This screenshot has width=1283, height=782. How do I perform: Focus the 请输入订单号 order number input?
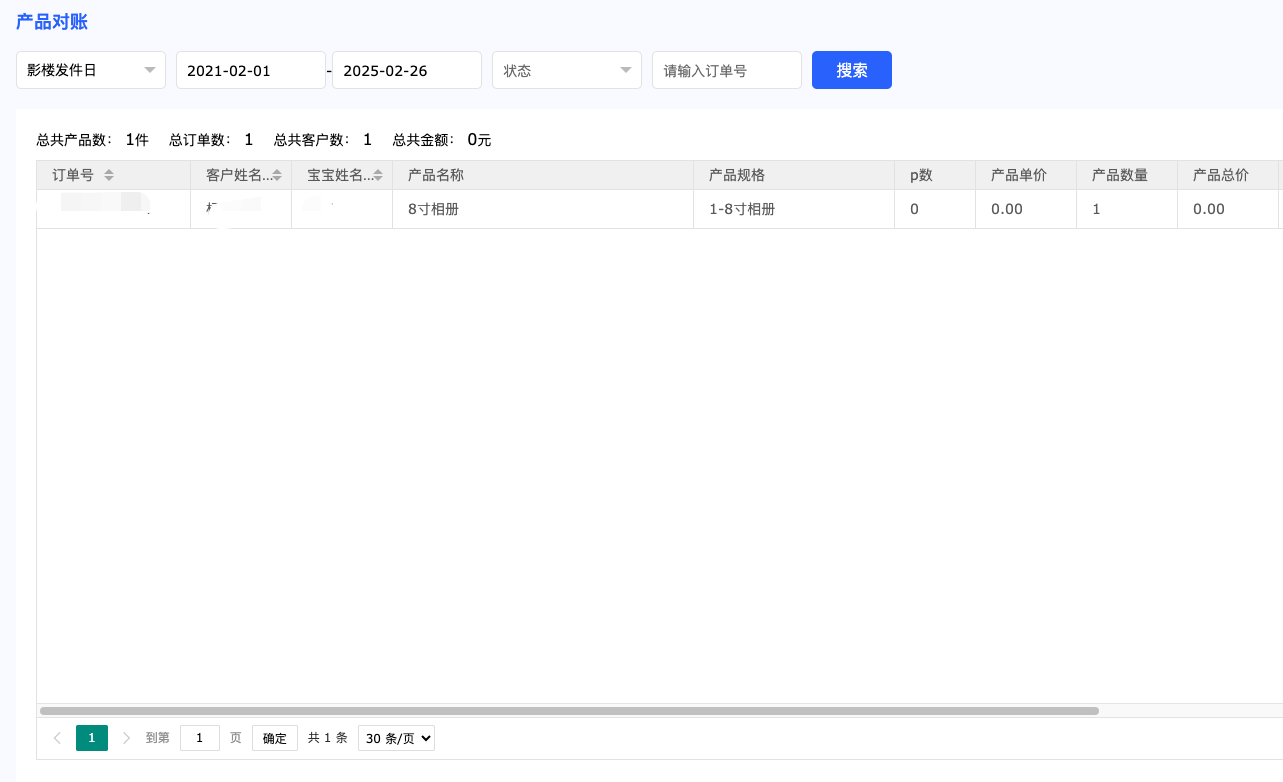(726, 70)
